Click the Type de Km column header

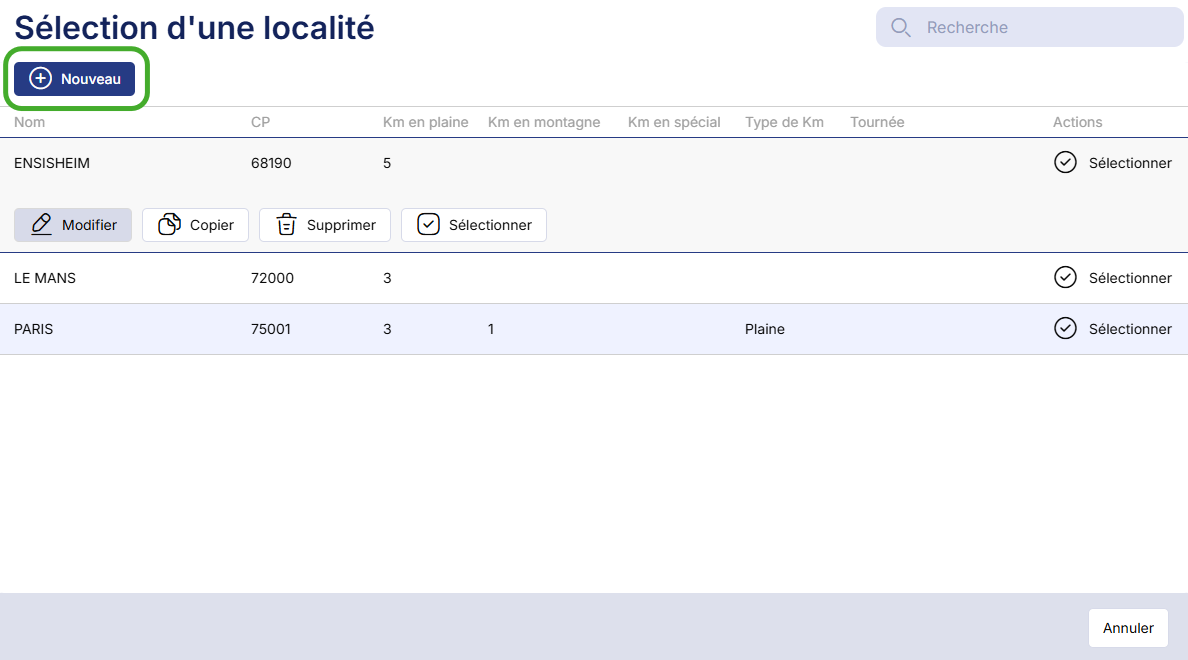coord(784,122)
